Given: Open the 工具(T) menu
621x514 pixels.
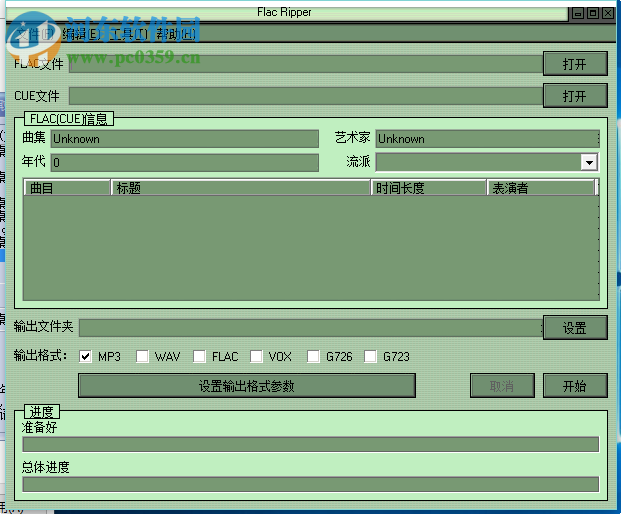Looking at the screenshot, I should (128, 34).
